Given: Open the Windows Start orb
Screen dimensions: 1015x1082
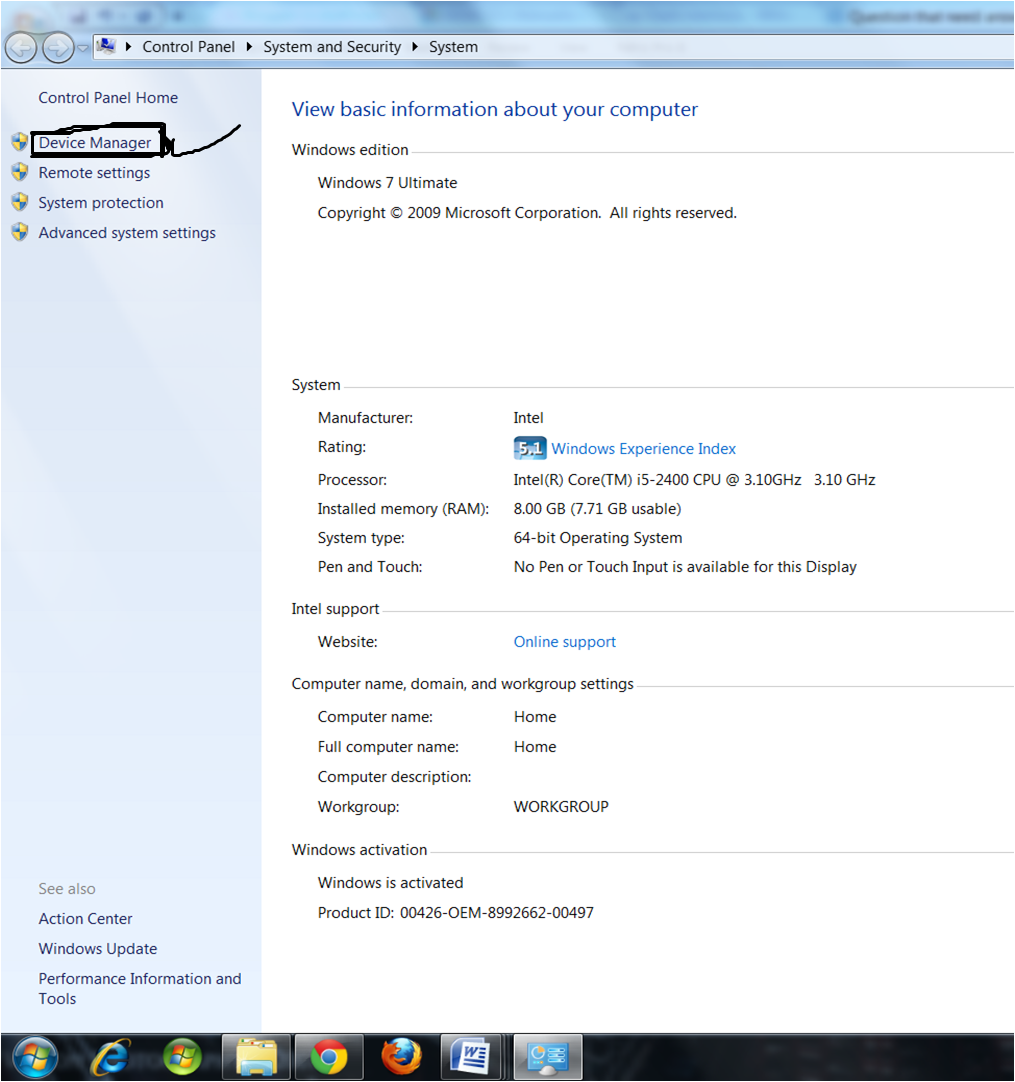Looking at the screenshot, I should tap(35, 1057).
